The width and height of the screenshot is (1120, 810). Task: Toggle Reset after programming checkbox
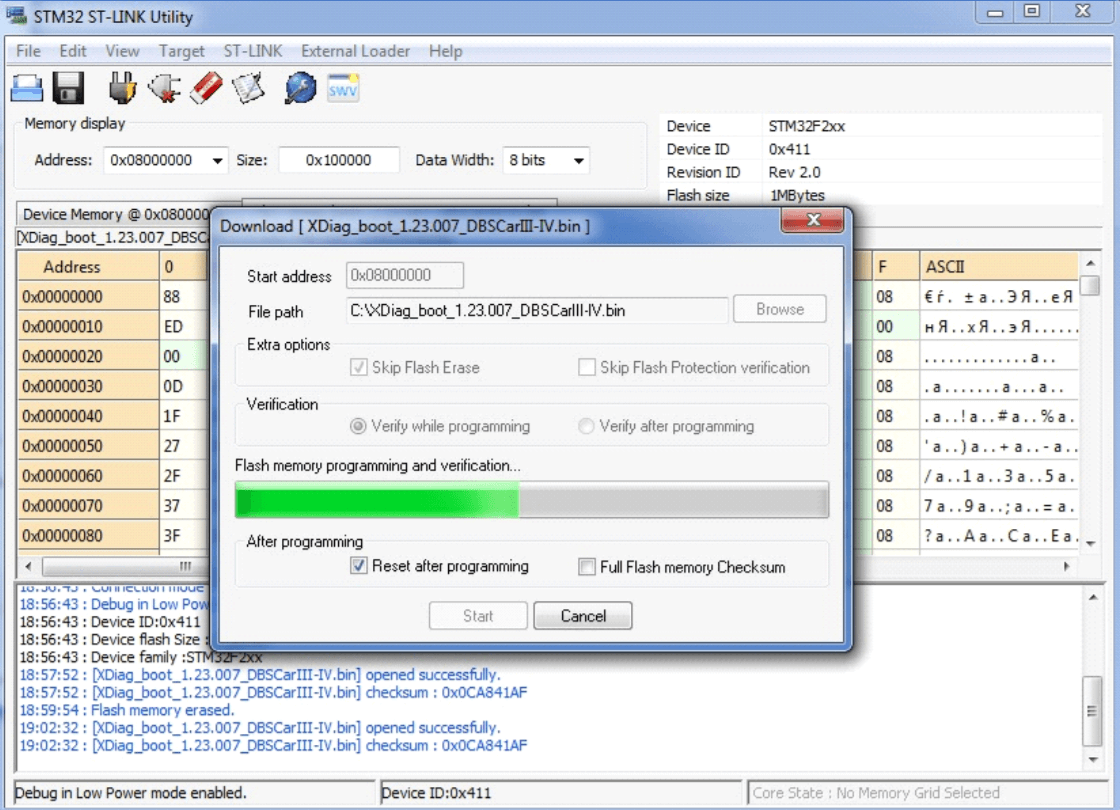coord(359,566)
